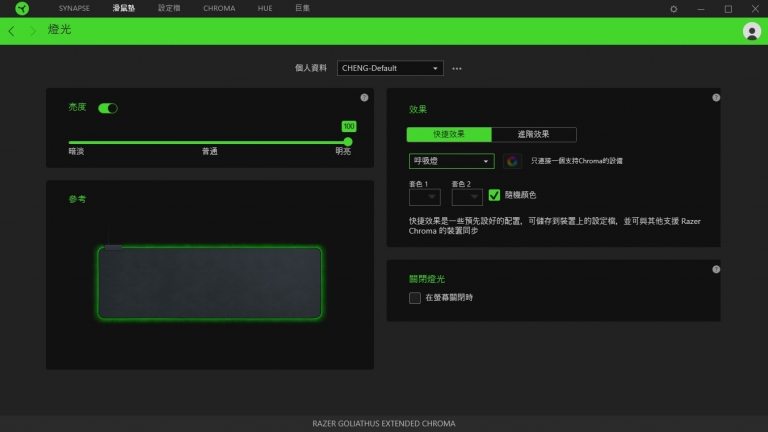Open the Chroma color wheel icon
The width and height of the screenshot is (768, 432).
coord(512,161)
